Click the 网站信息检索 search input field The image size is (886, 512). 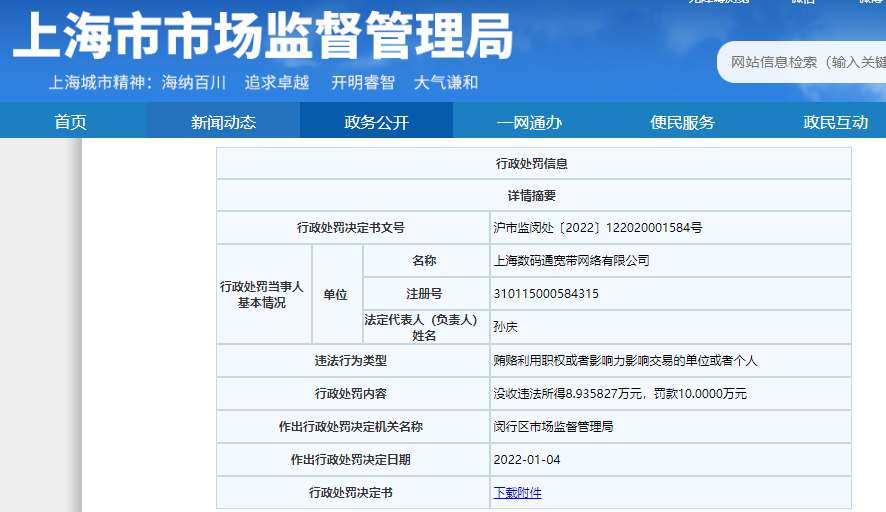(802, 62)
